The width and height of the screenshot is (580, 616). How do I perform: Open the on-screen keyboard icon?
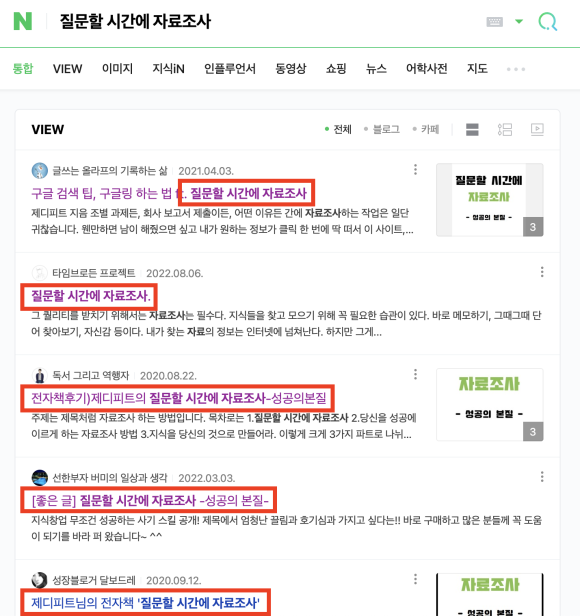494,22
